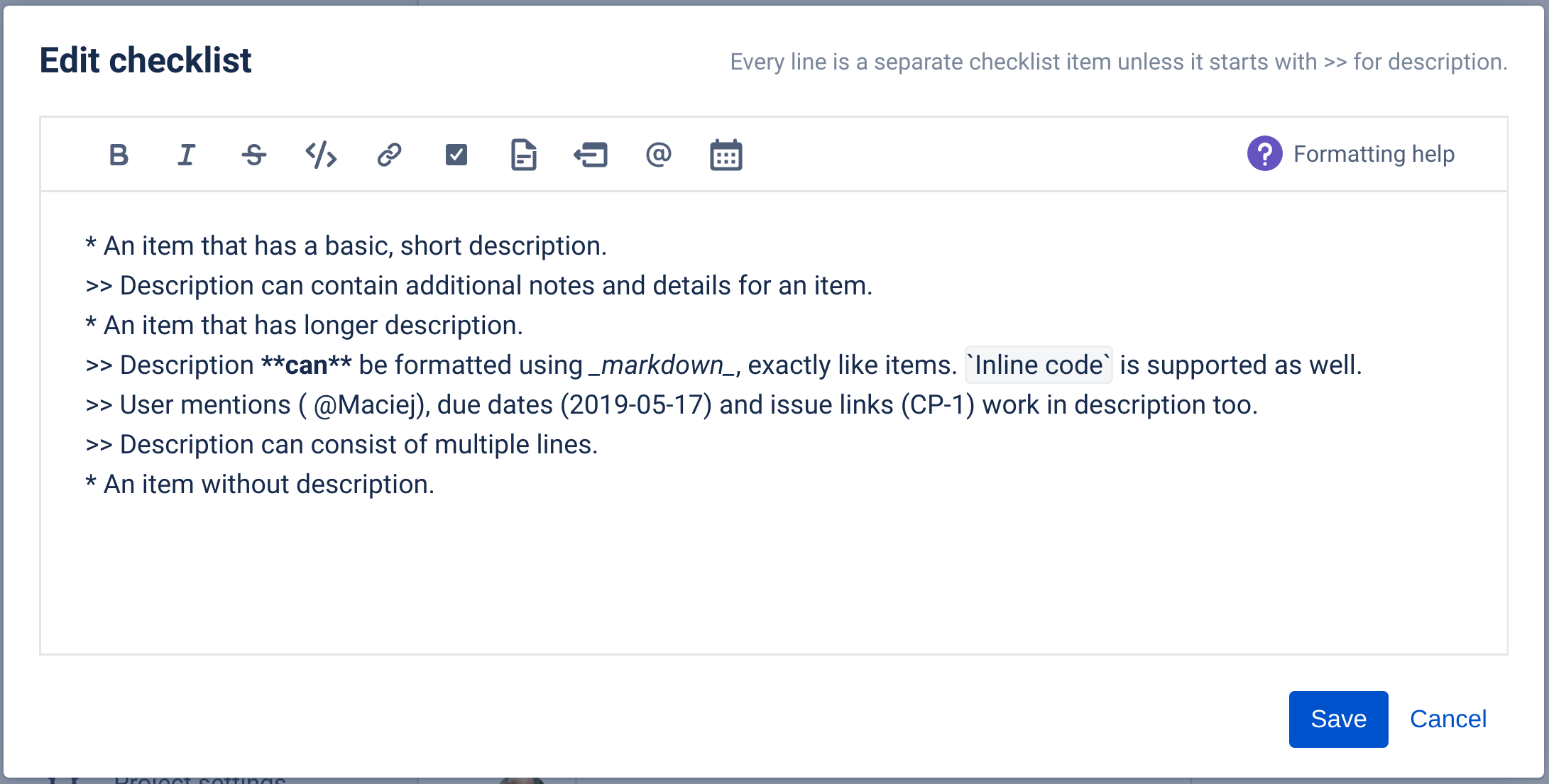Screen dimensions: 1549x784
Task: Insert a user mention
Action: coord(657,155)
